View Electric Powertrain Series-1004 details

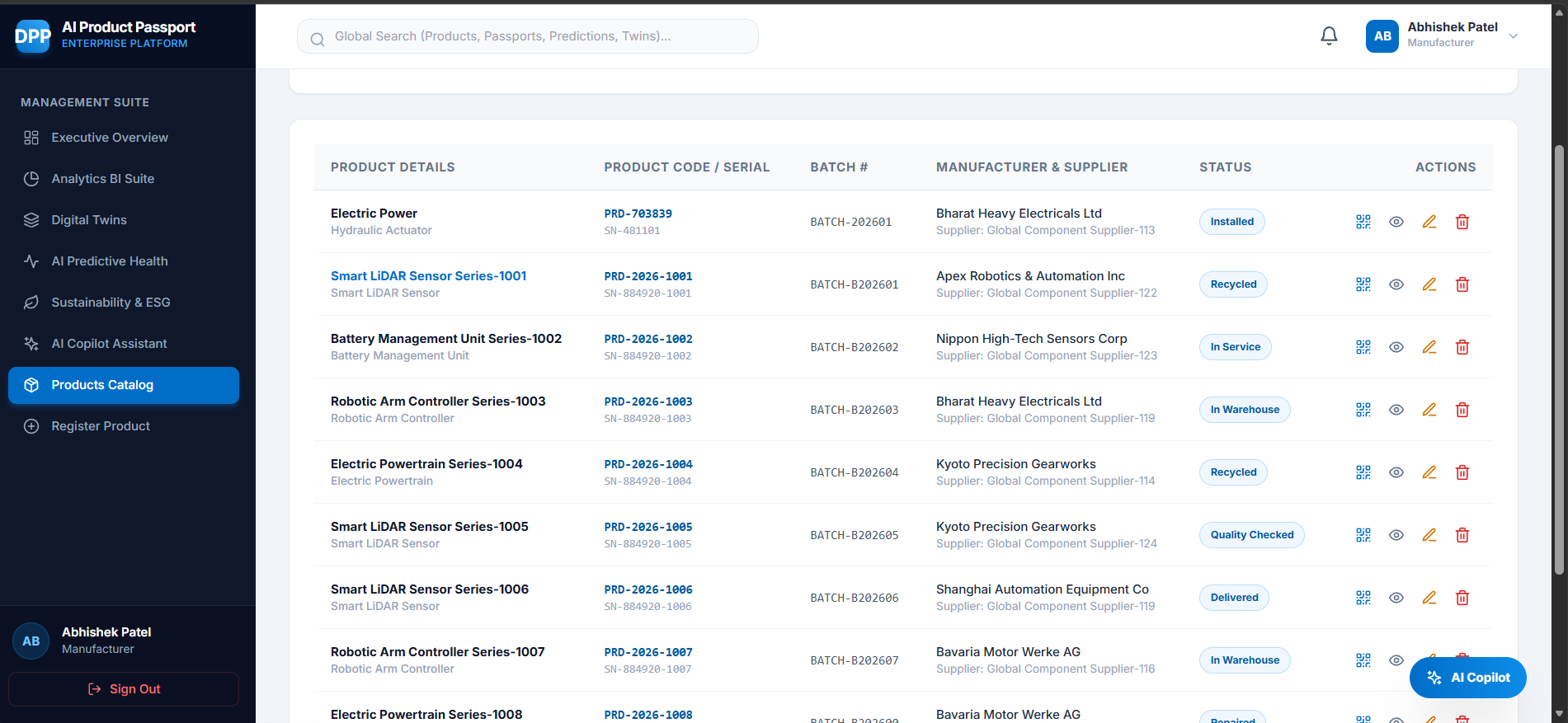(x=1396, y=472)
